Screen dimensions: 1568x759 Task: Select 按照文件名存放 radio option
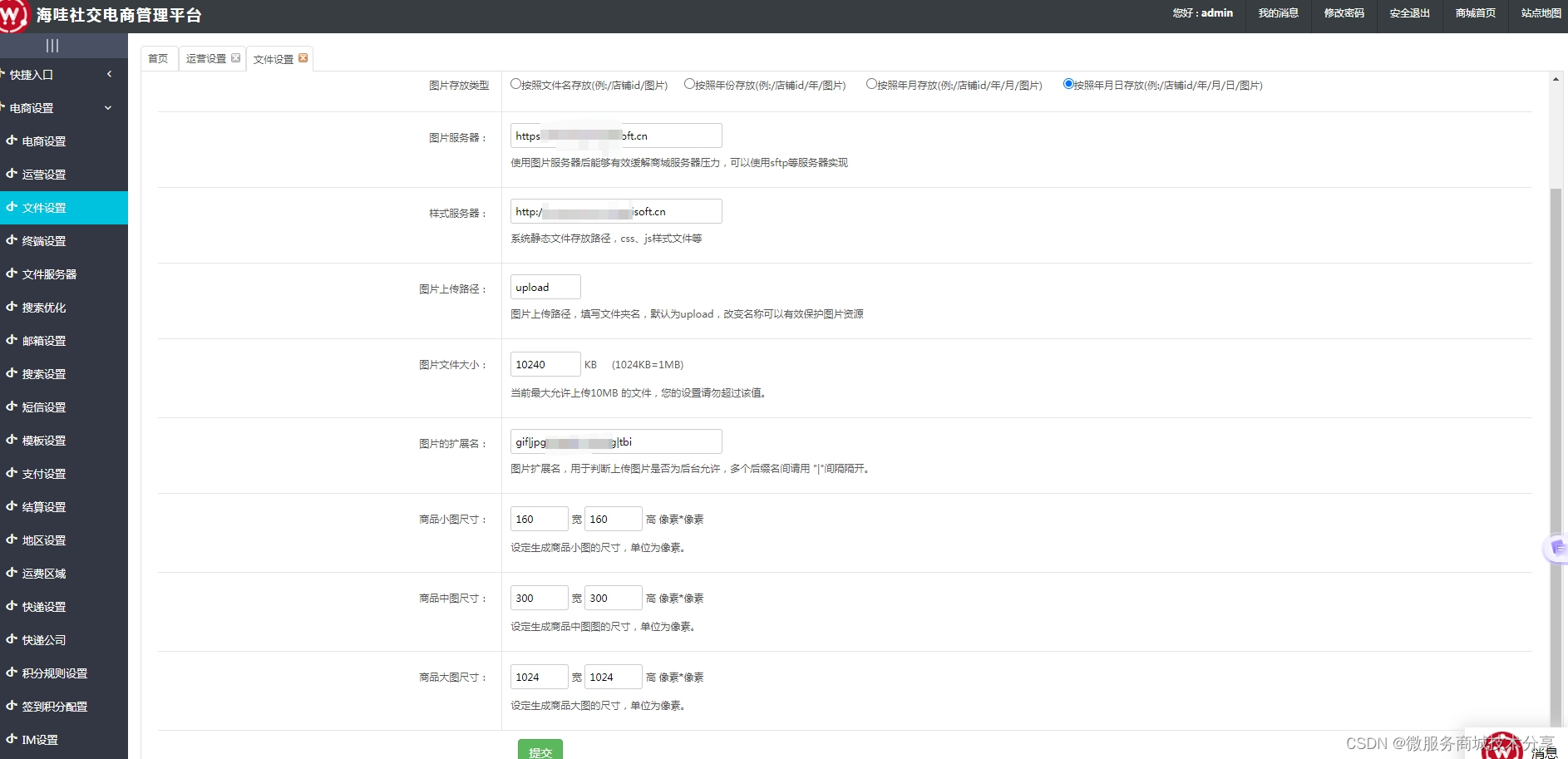coord(515,84)
